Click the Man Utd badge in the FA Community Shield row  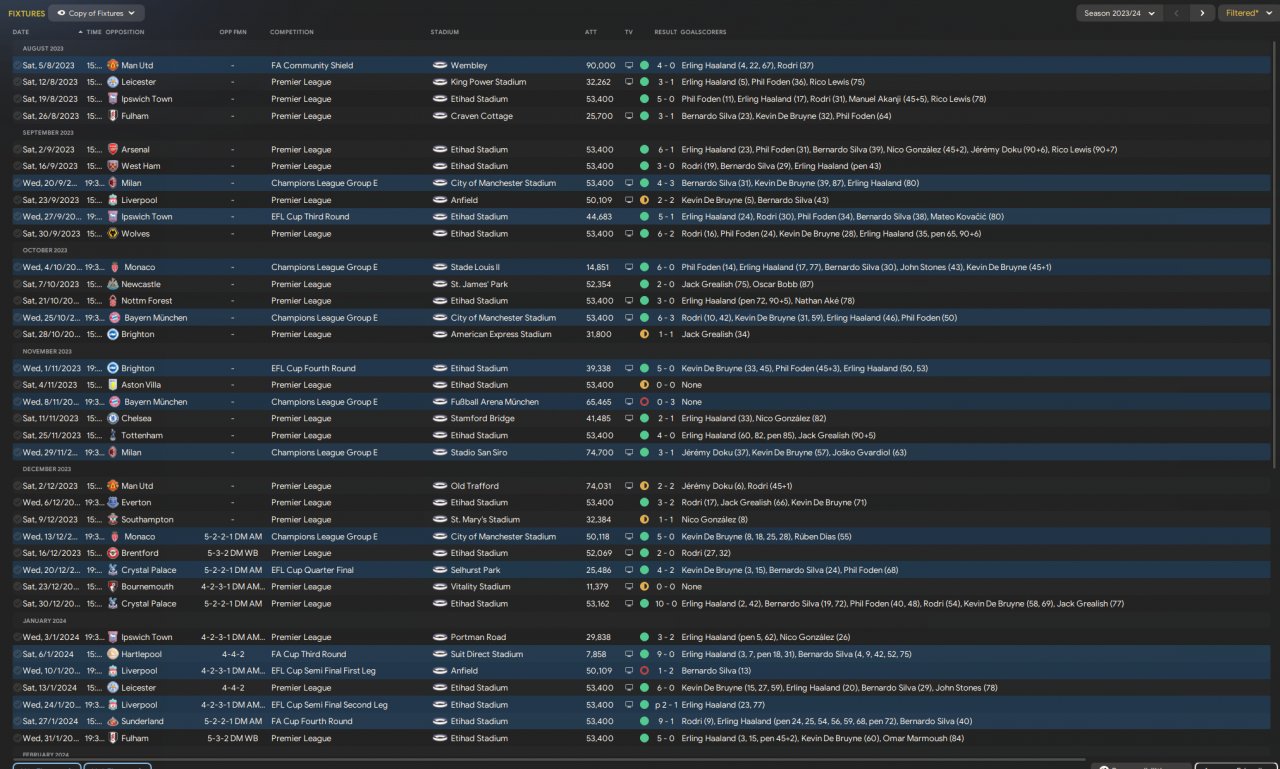click(113, 65)
